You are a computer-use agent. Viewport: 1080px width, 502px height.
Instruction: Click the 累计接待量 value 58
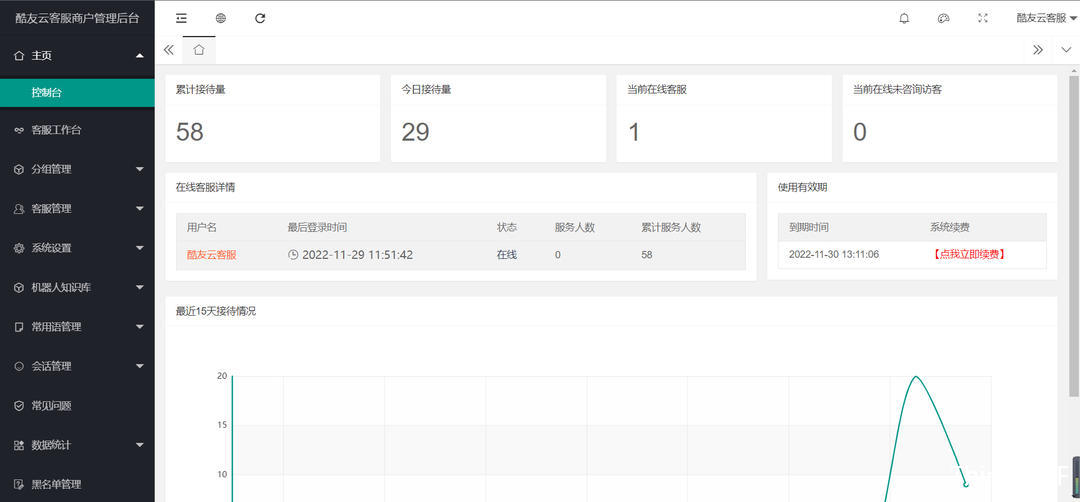click(189, 132)
